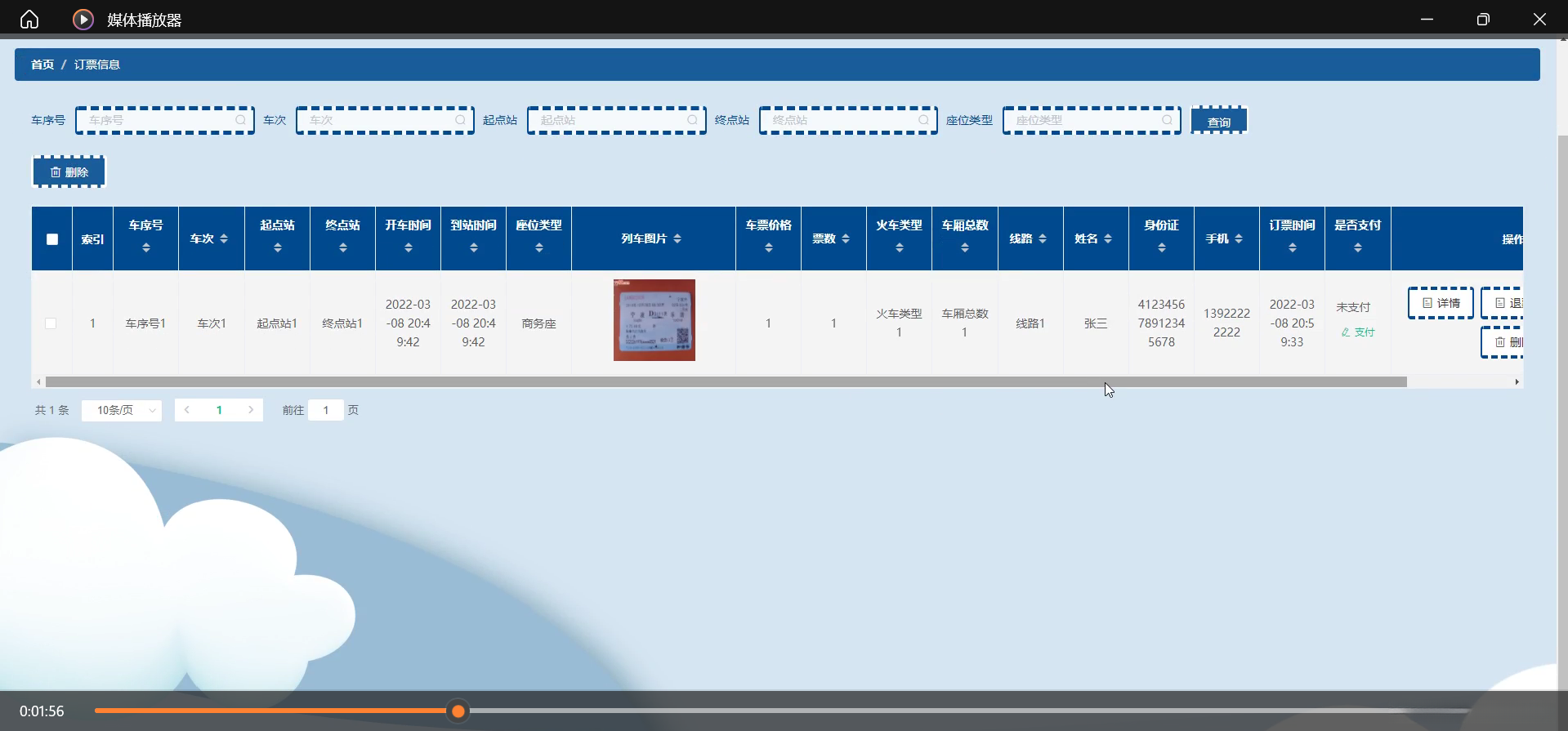The width and height of the screenshot is (1568, 731).
Task: Open the 10条/页 page size dropdown
Action: [122, 410]
